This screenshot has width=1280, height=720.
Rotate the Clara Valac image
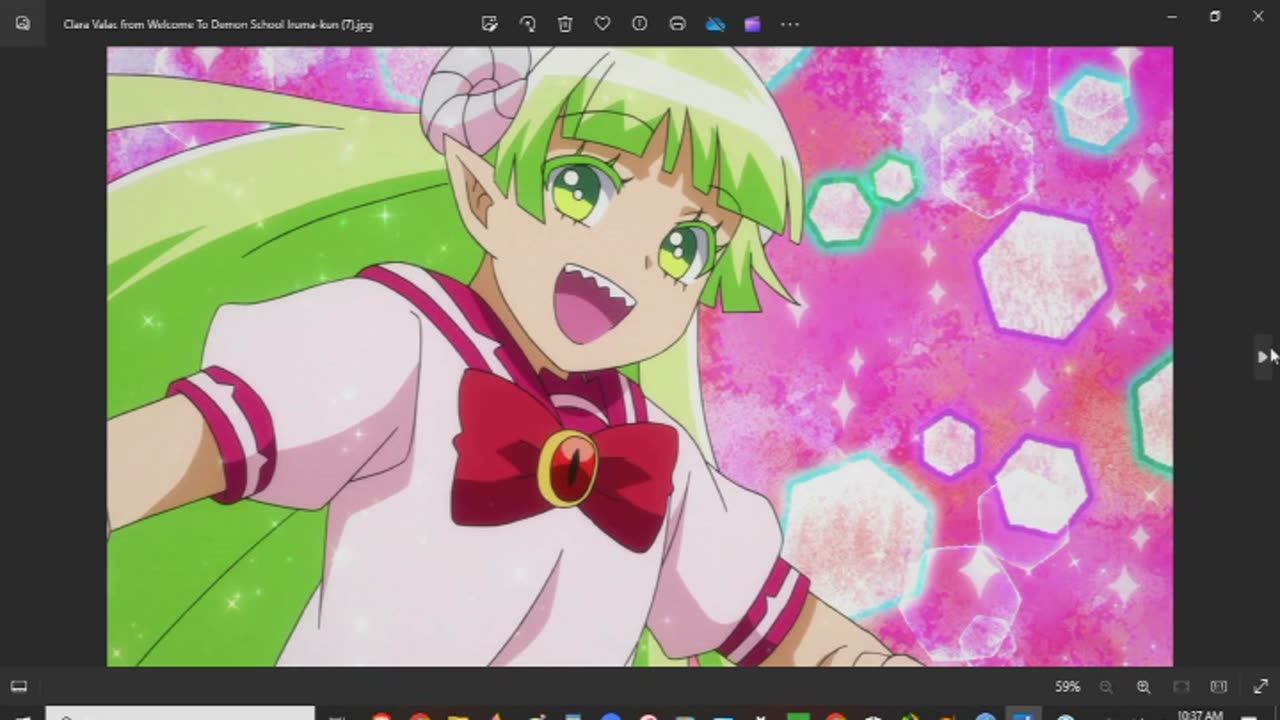click(x=527, y=24)
